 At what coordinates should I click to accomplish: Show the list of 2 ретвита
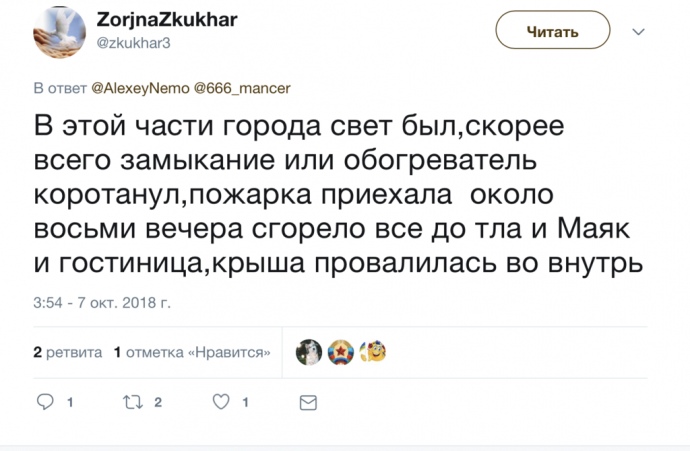(x=67, y=352)
